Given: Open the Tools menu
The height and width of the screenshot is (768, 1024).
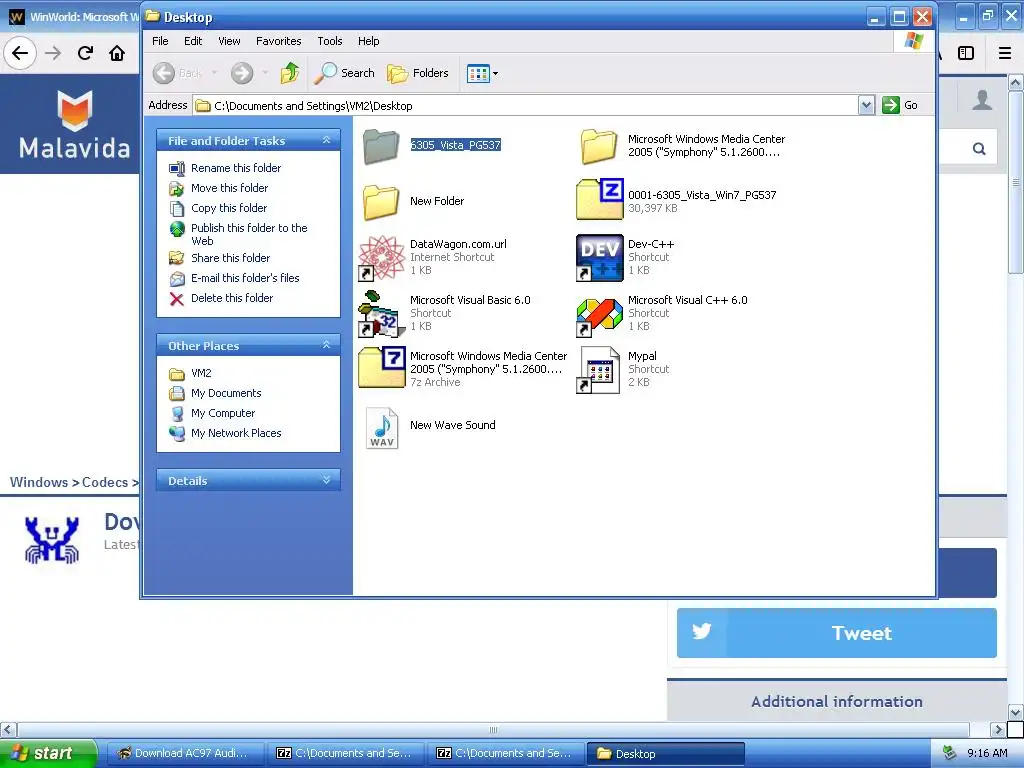Looking at the screenshot, I should pos(330,41).
